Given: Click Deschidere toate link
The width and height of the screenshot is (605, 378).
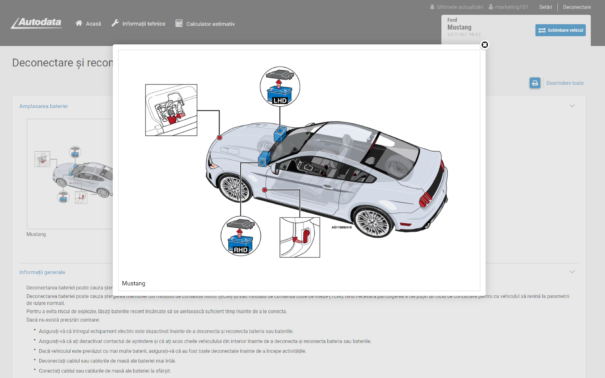Looking at the screenshot, I should pyautogui.click(x=564, y=83).
